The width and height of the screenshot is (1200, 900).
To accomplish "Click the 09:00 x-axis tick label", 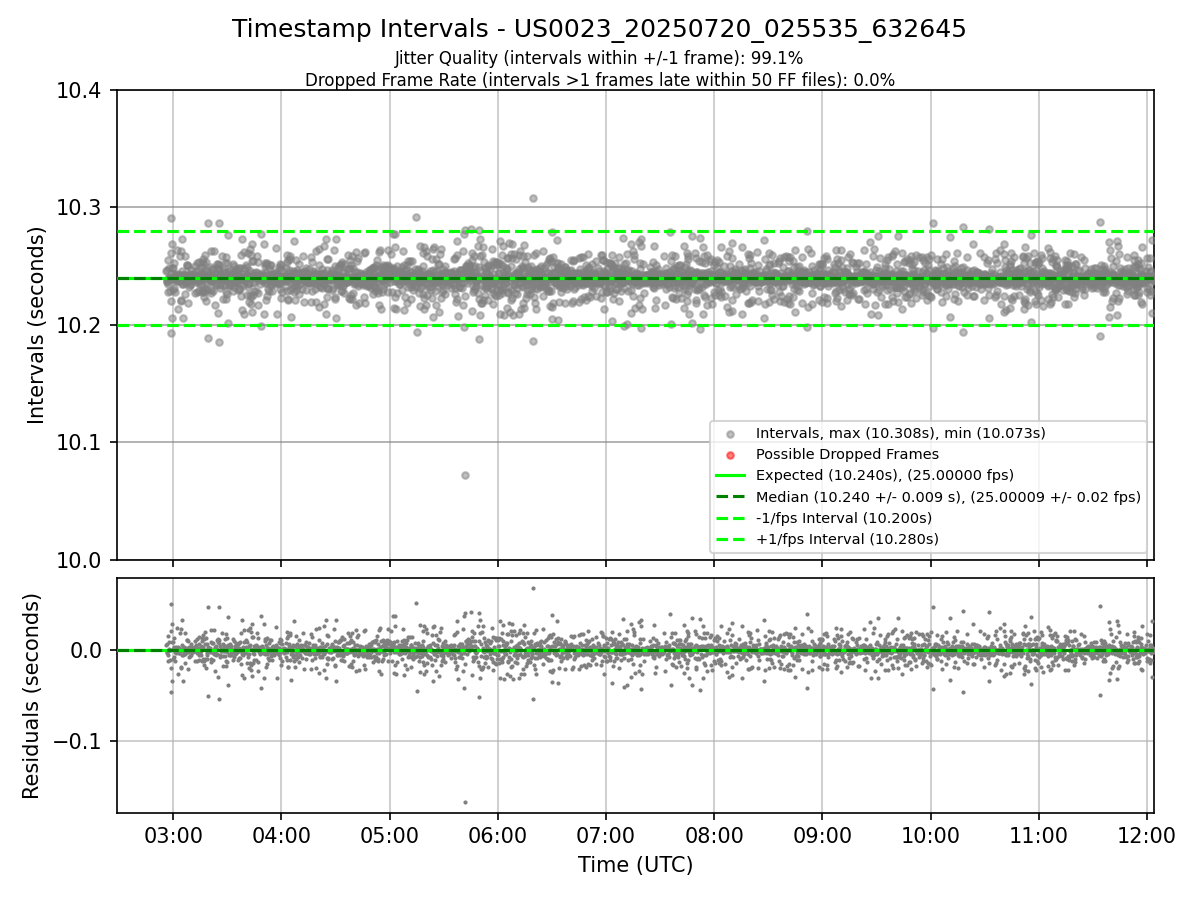I will (x=822, y=835).
